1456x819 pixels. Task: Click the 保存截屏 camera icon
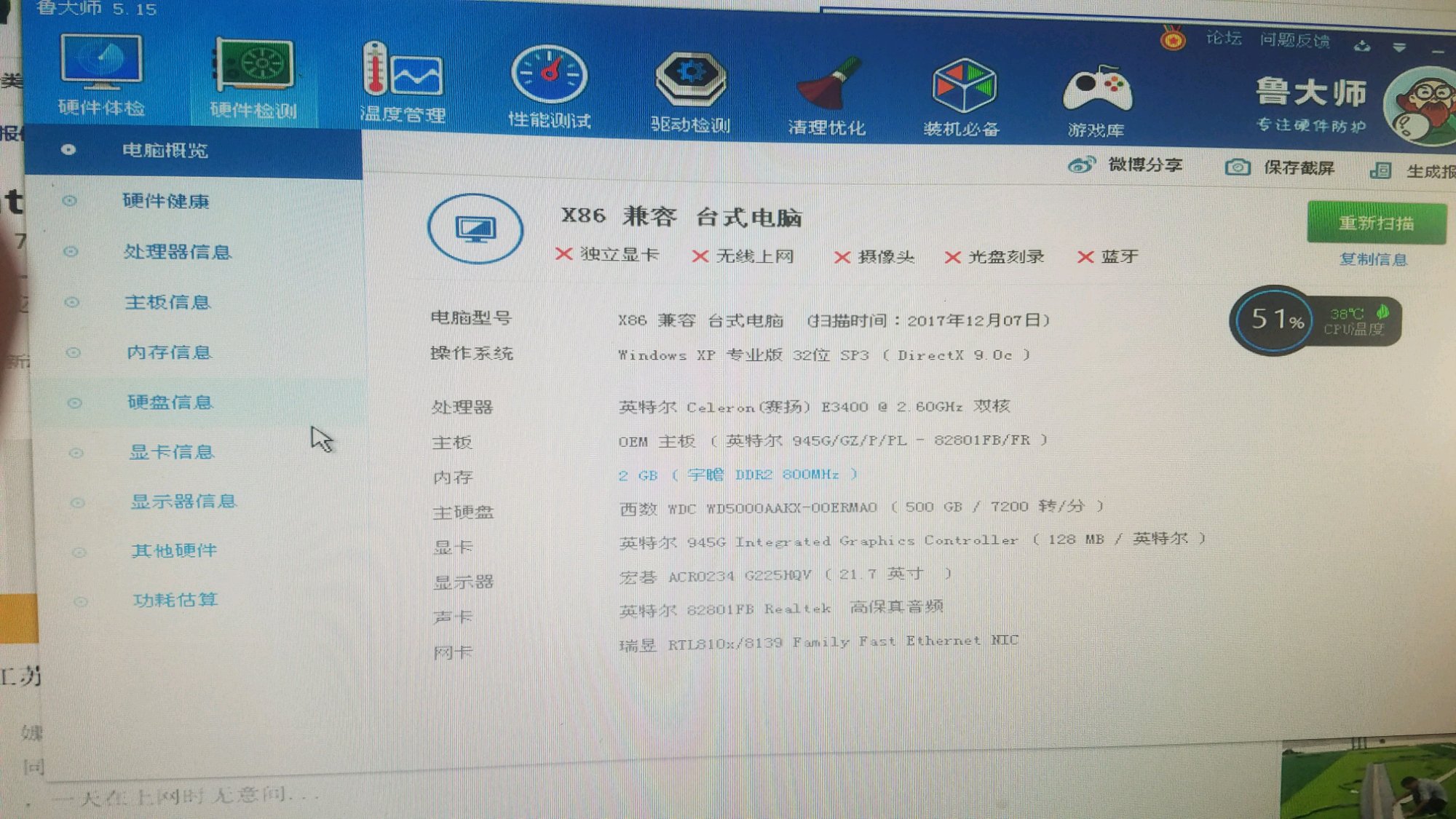(x=1237, y=167)
